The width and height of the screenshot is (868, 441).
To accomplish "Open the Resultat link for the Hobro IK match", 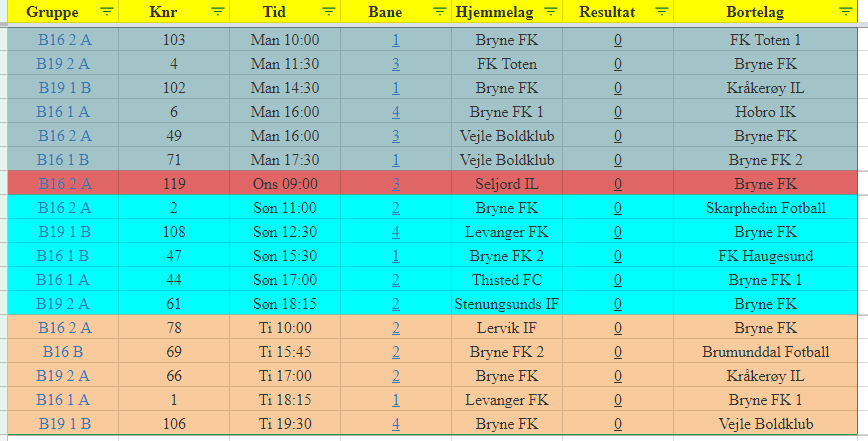I will (618, 112).
